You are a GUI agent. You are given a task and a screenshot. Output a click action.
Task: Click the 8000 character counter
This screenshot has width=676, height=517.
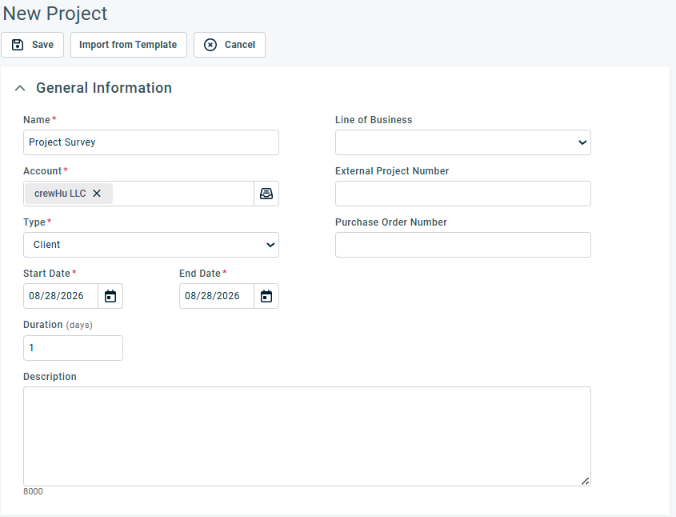click(33, 492)
